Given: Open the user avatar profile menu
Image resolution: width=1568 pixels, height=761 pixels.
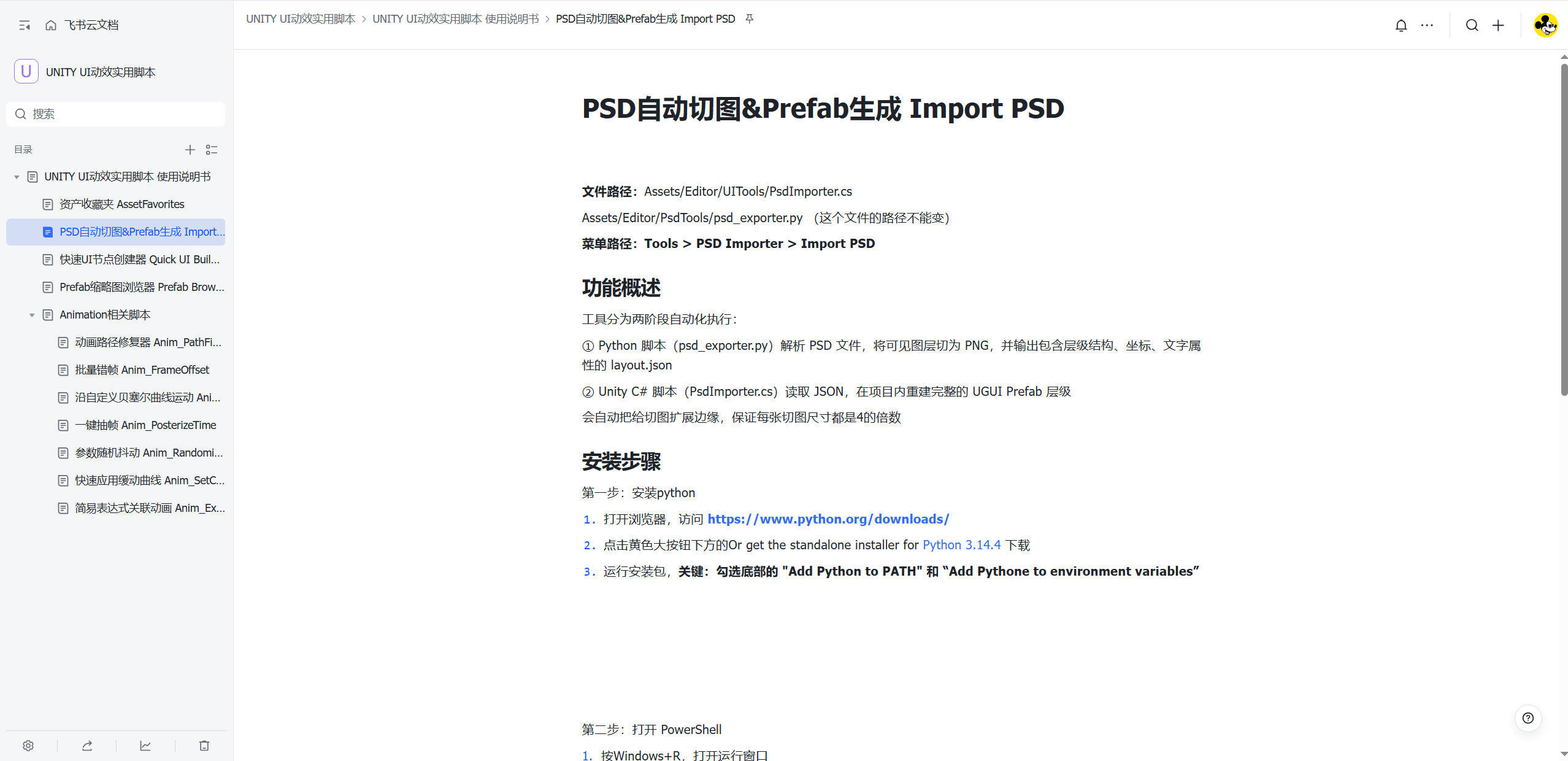Looking at the screenshot, I should pos(1545,25).
